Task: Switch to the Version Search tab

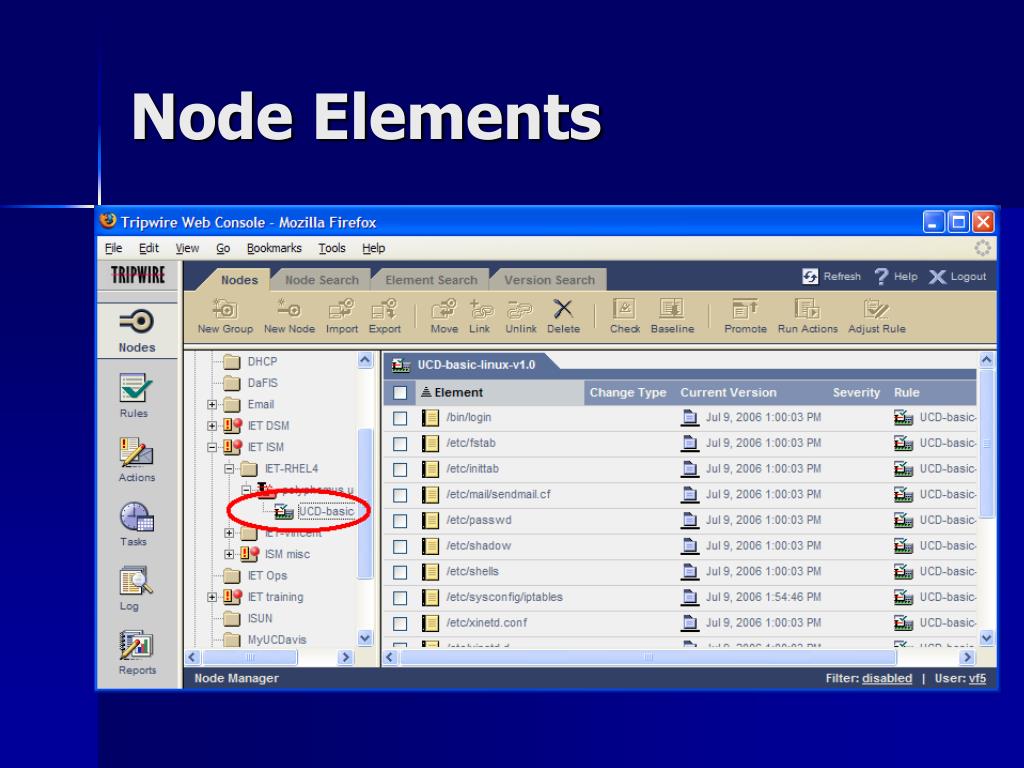Action: tap(549, 280)
